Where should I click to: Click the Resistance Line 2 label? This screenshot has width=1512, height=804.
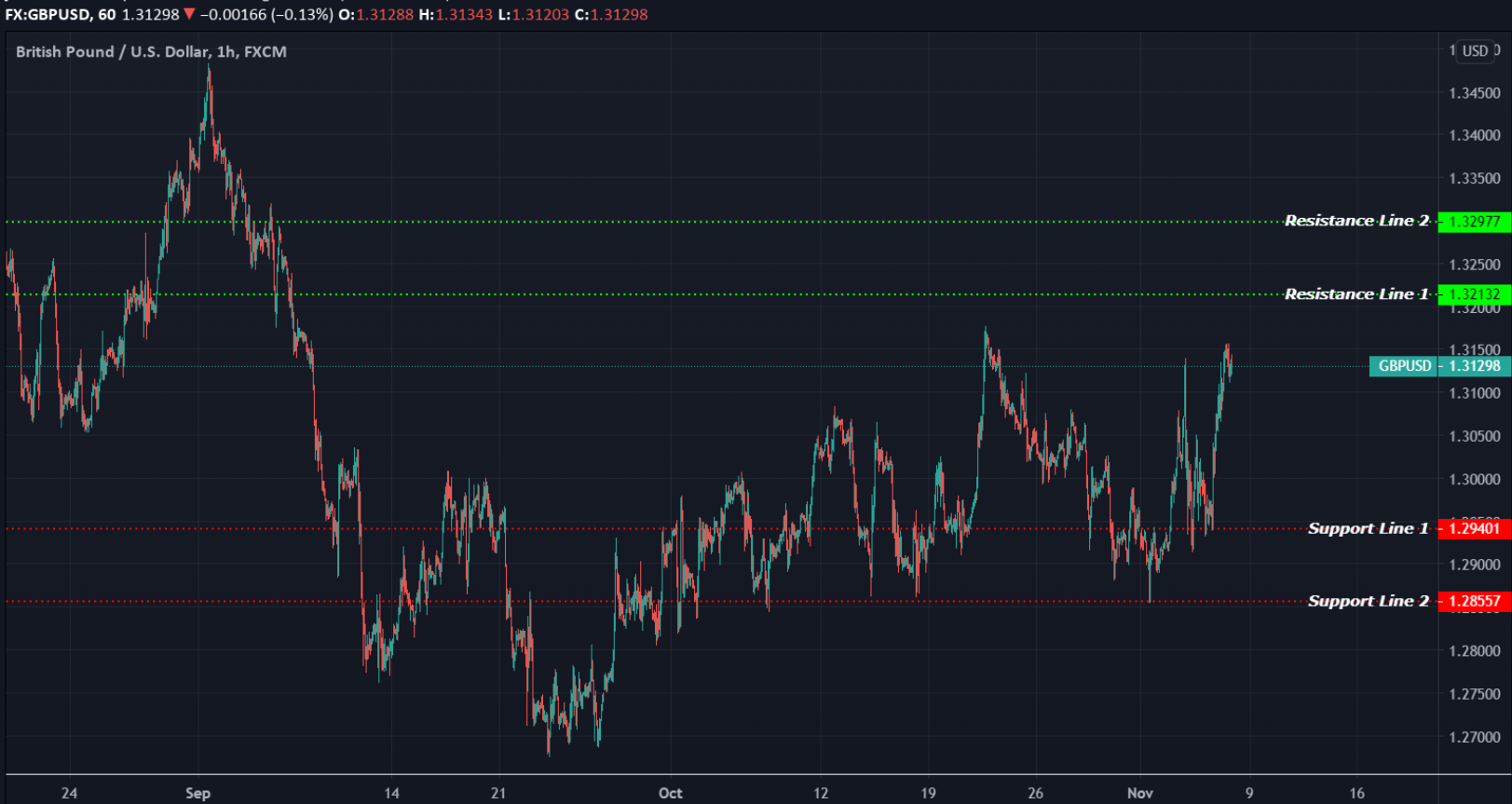coord(1356,221)
